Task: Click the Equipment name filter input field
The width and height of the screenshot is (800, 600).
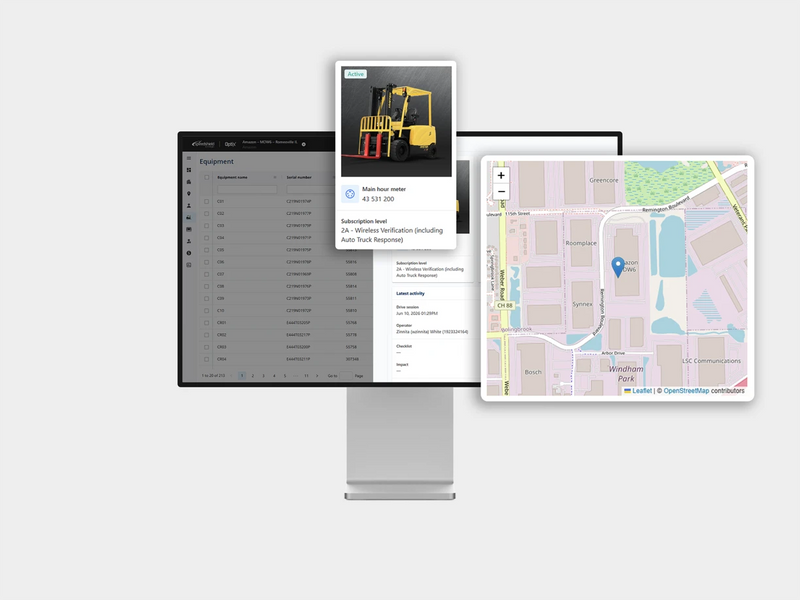Action: pyautogui.click(x=247, y=189)
